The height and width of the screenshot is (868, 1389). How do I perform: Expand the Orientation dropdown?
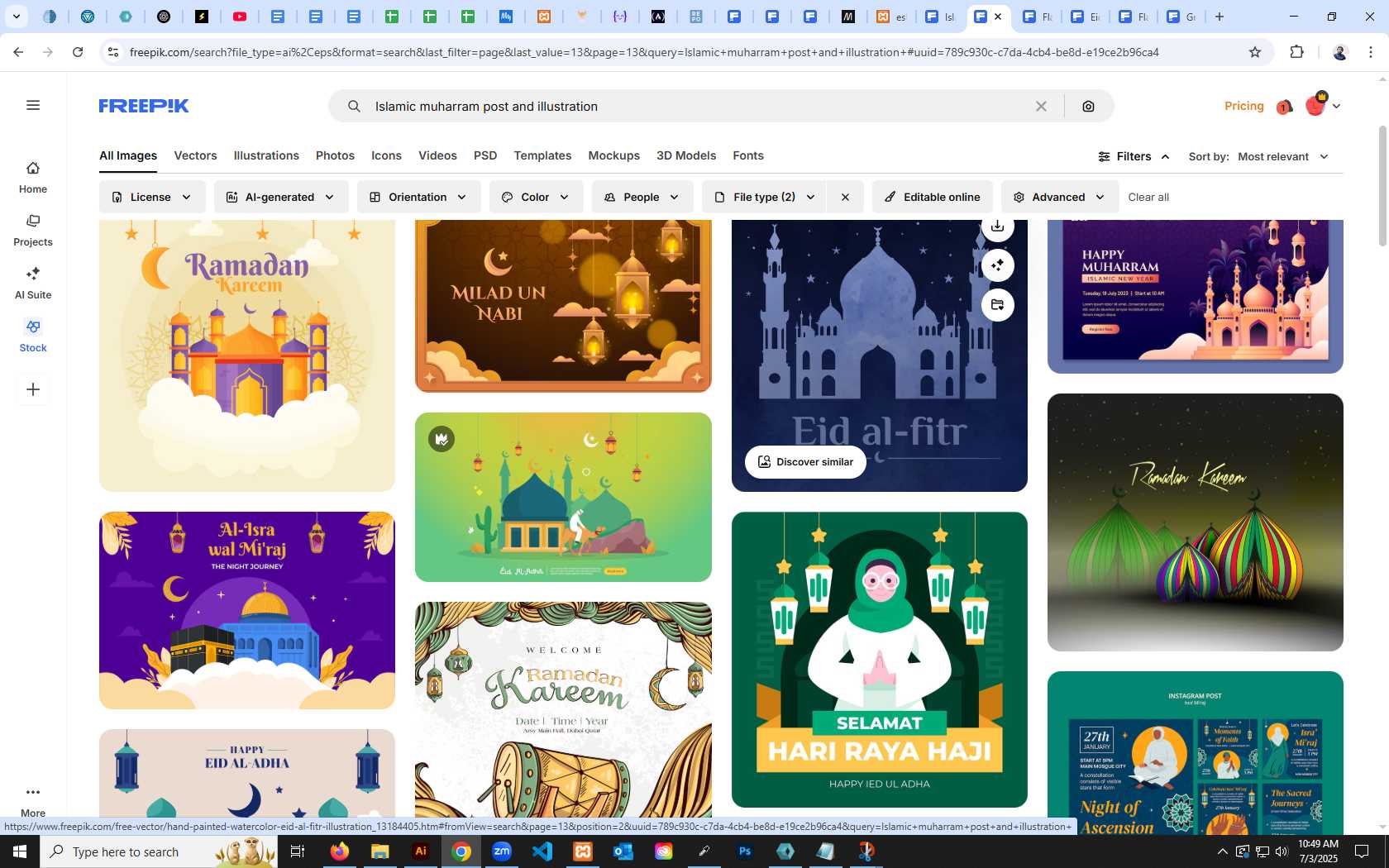pyautogui.click(x=419, y=197)
